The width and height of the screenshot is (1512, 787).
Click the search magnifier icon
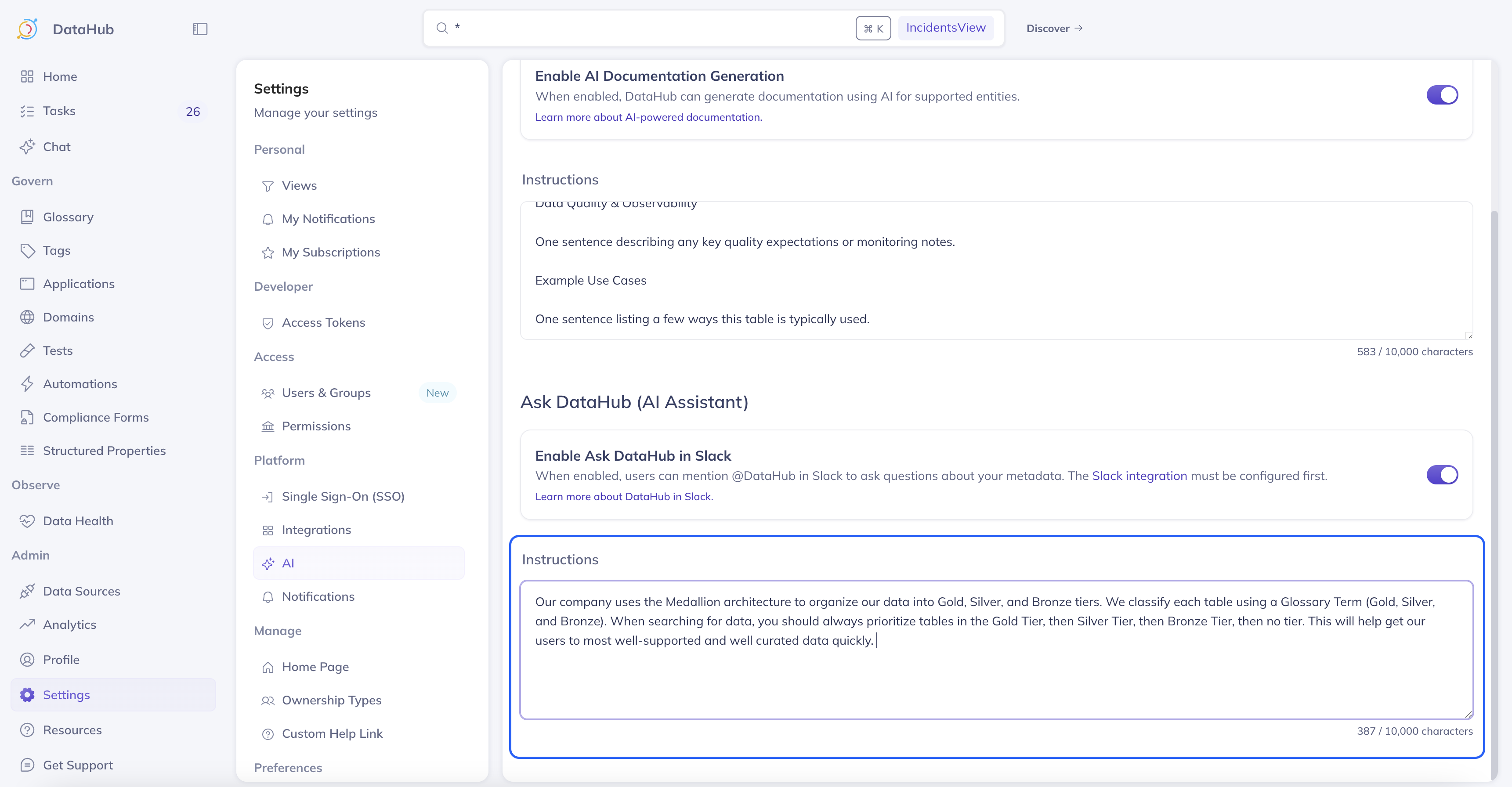442,28
